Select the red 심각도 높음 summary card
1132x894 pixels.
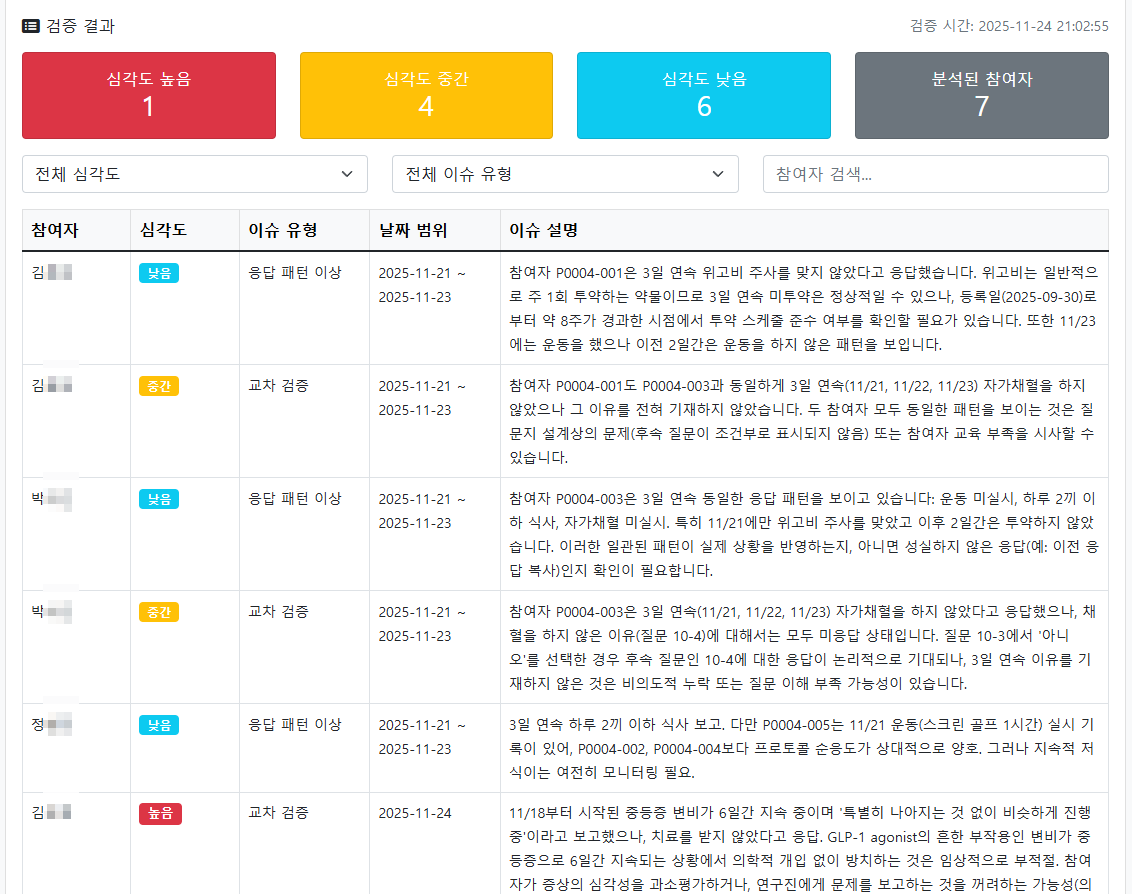pos(148,95)
